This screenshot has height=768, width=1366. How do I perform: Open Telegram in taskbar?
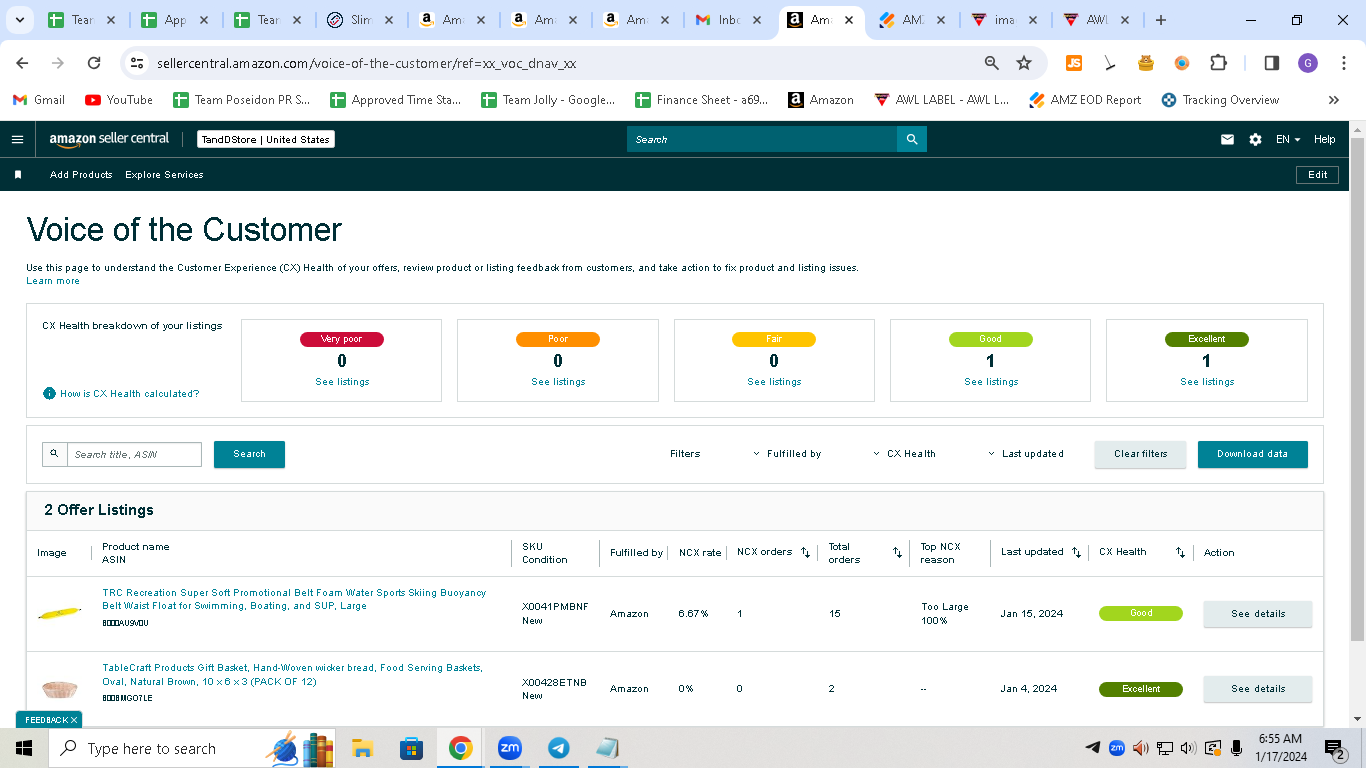(x=559, y=748)
